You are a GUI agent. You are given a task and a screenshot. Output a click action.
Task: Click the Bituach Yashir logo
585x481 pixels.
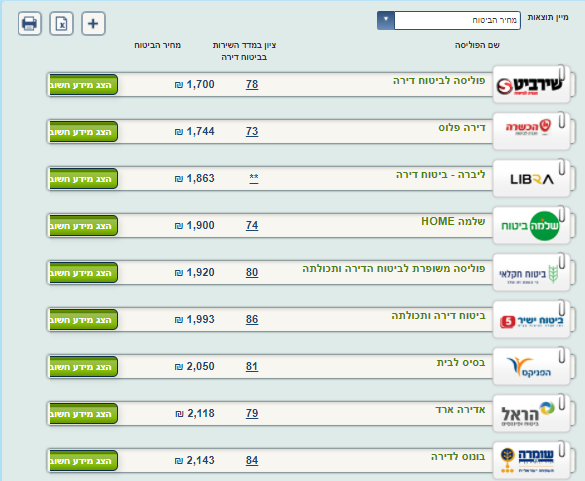[x=531, y=321]
